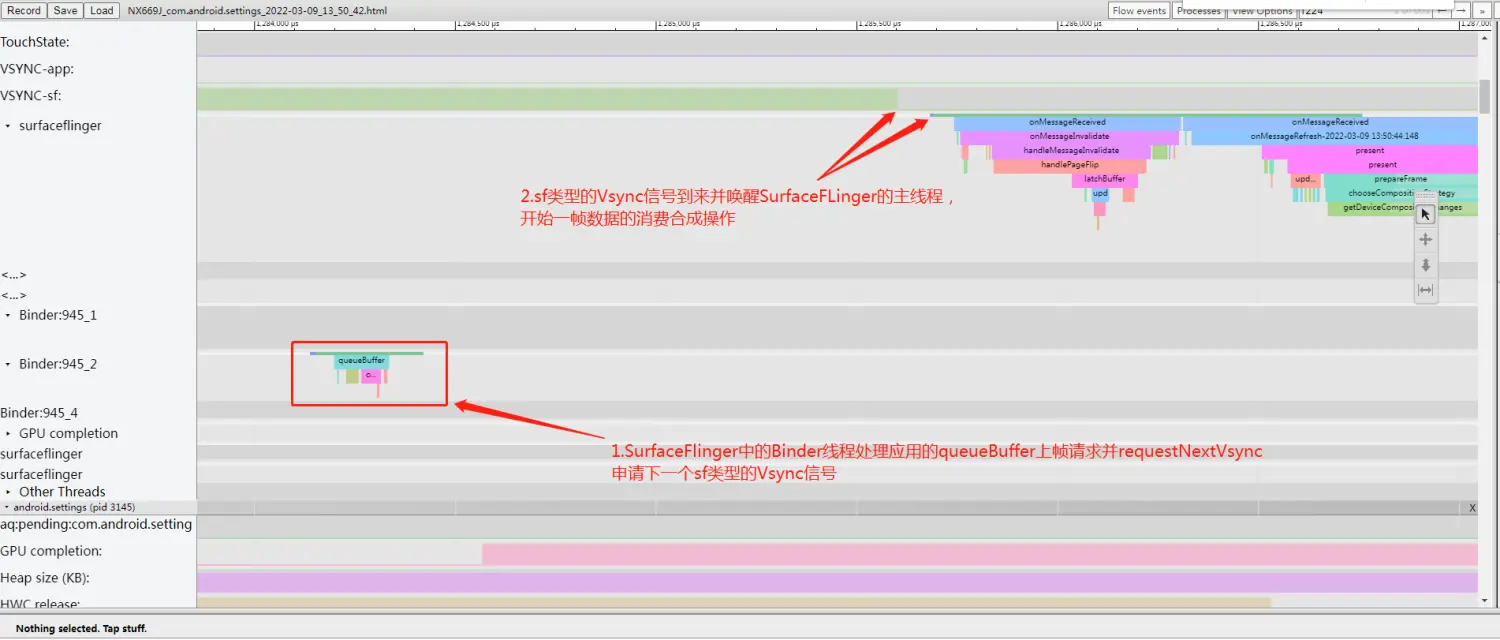Viewport: 1500px width, 640px height.
Task: Open the Flow events menu
Action: click(x=1139, y=10)
